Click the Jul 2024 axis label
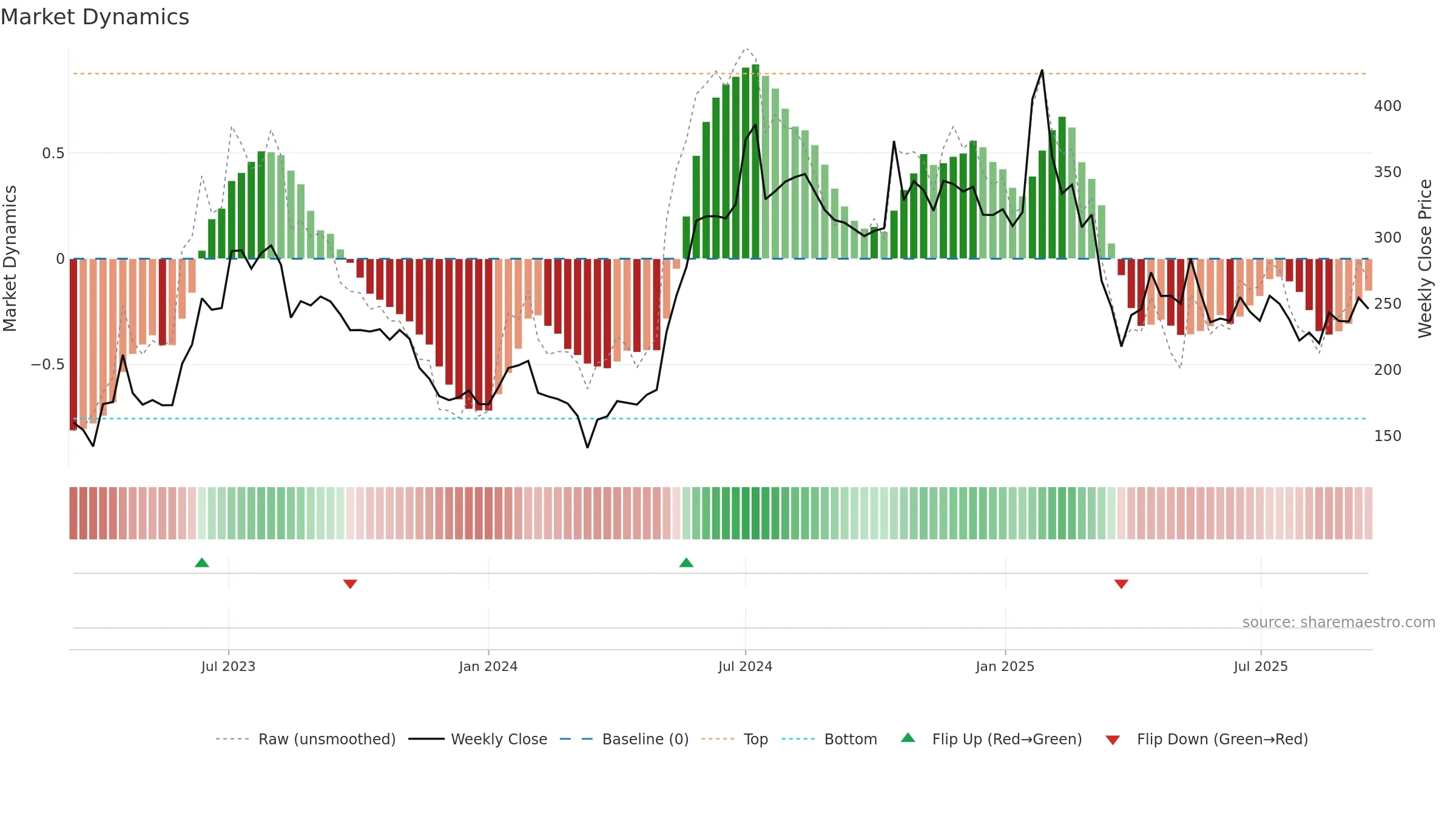Screen dimensions: 1456x819 point(746,666)
